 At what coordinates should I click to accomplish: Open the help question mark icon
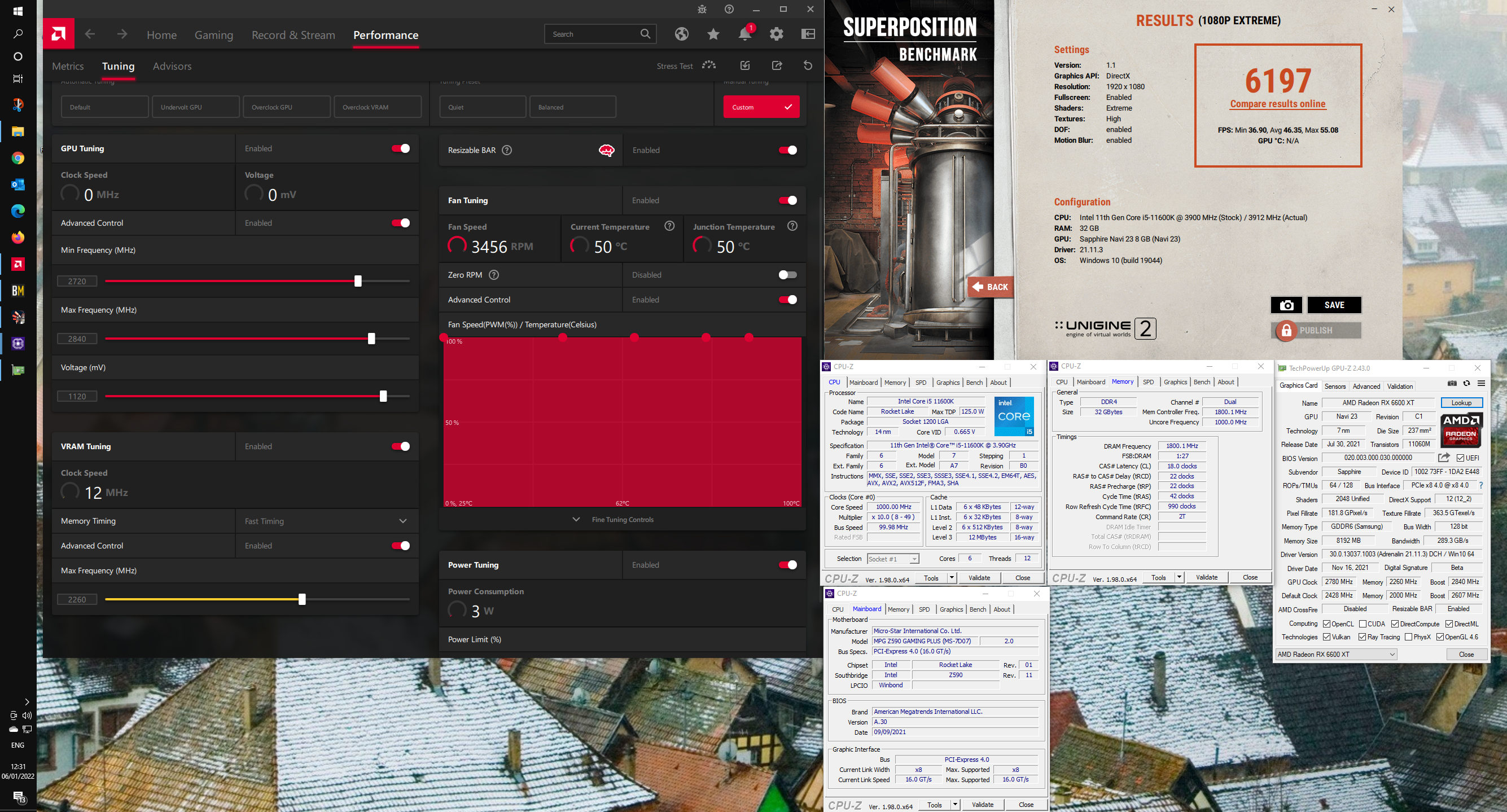729,10
